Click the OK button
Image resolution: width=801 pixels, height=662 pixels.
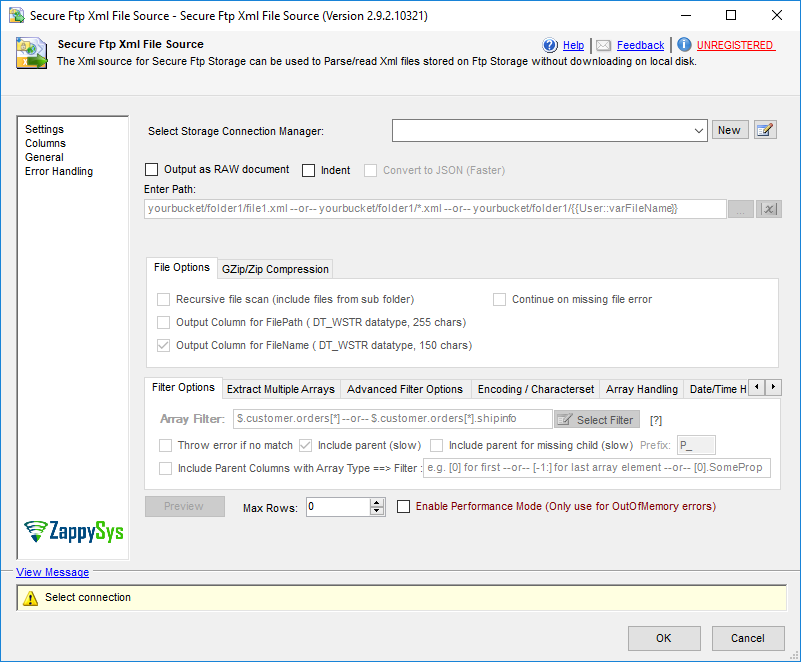(x=664, y=638)
